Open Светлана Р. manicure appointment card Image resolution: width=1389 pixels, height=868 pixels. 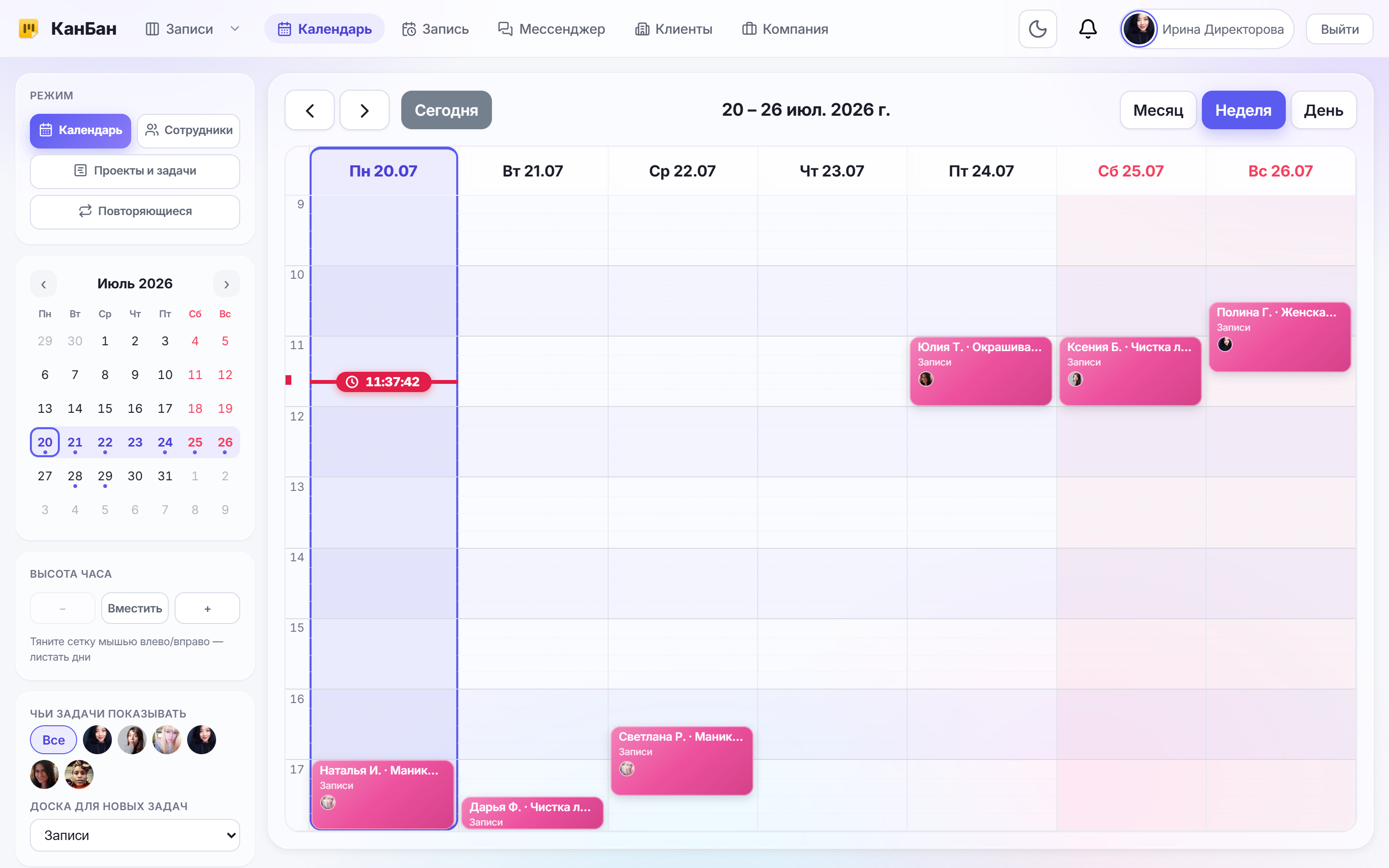(x=681, y=760)
